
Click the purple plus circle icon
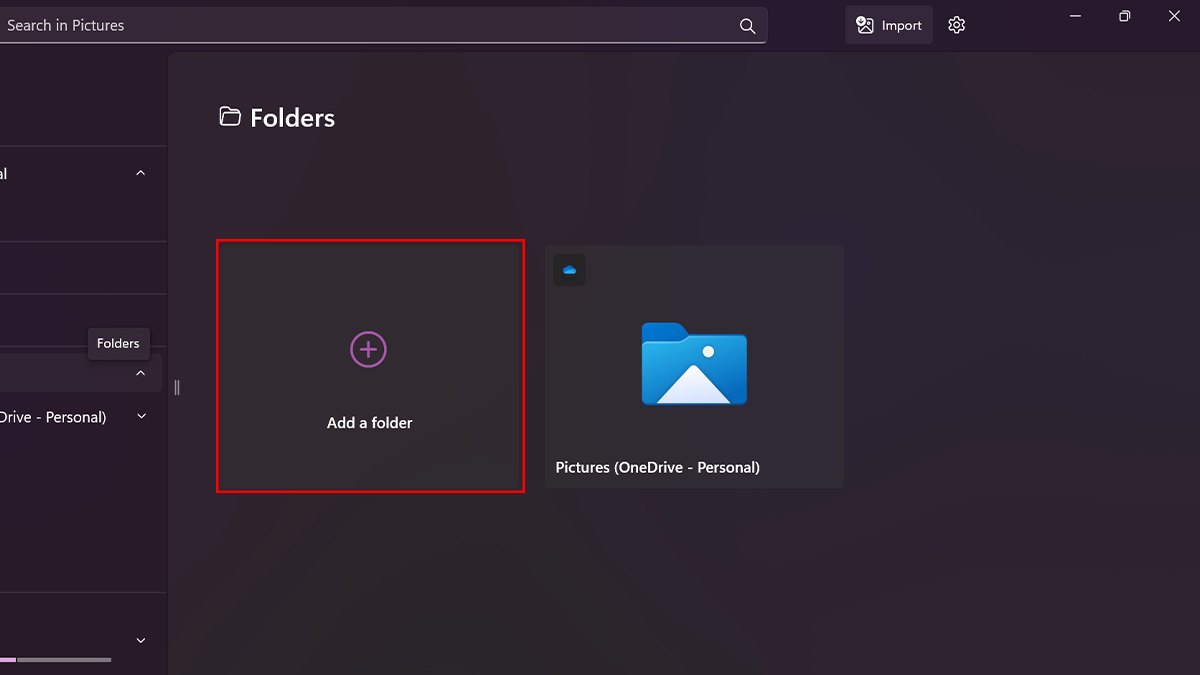[368, 349]
